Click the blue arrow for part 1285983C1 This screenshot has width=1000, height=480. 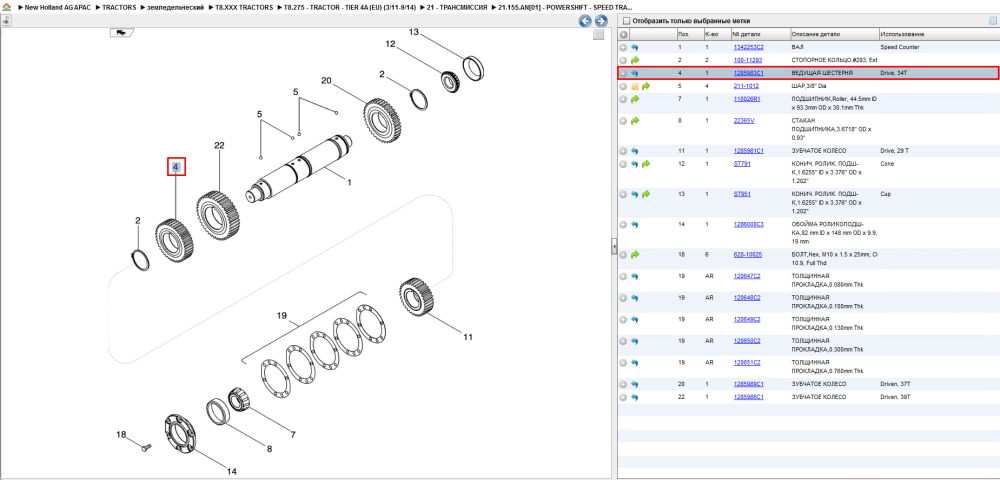[635, 73]
